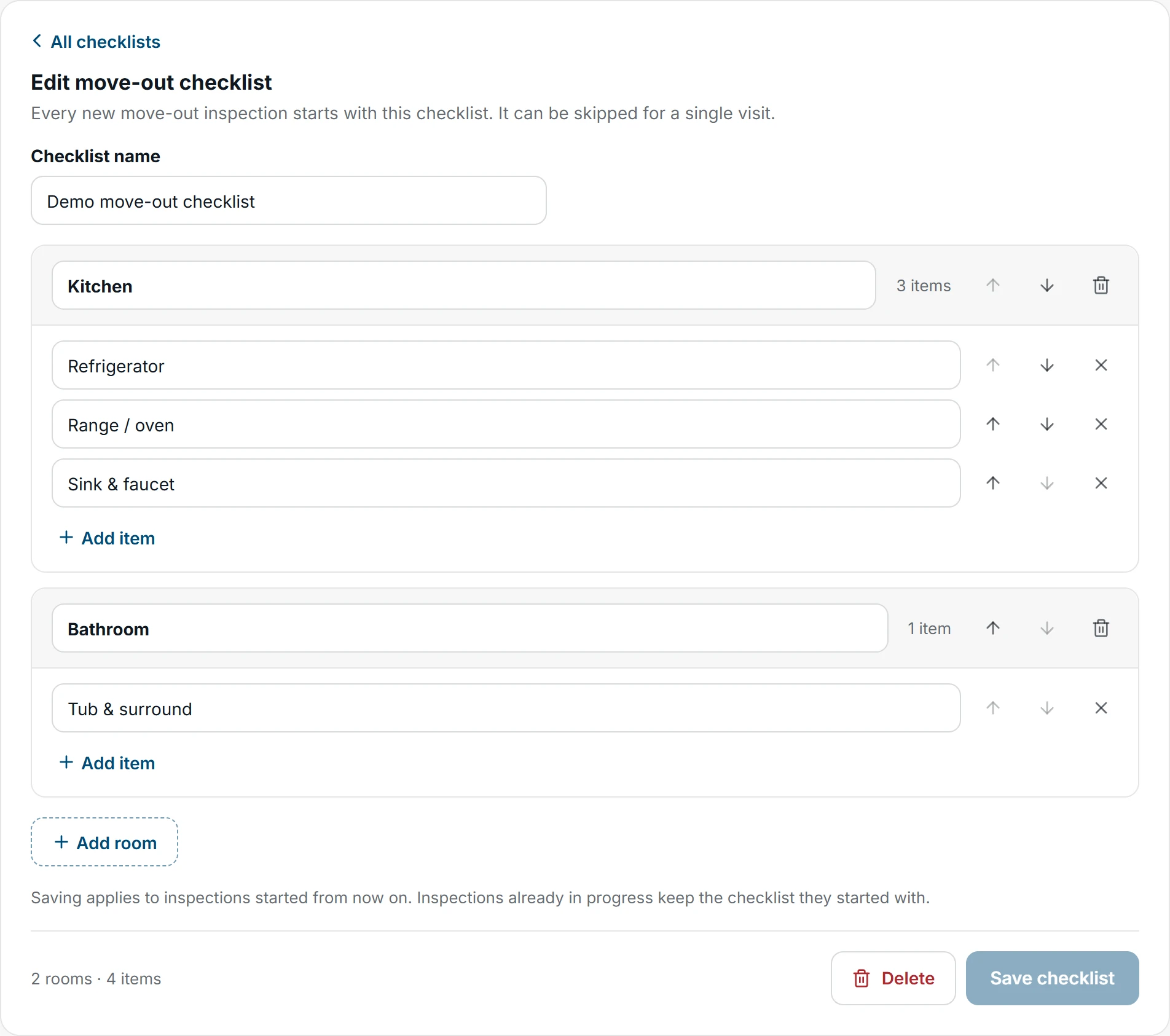Viewport: 1170px width, 1036px height.
Task: Click the 'Edit move-out checklist' heading
Action: [x=151, y=82]
